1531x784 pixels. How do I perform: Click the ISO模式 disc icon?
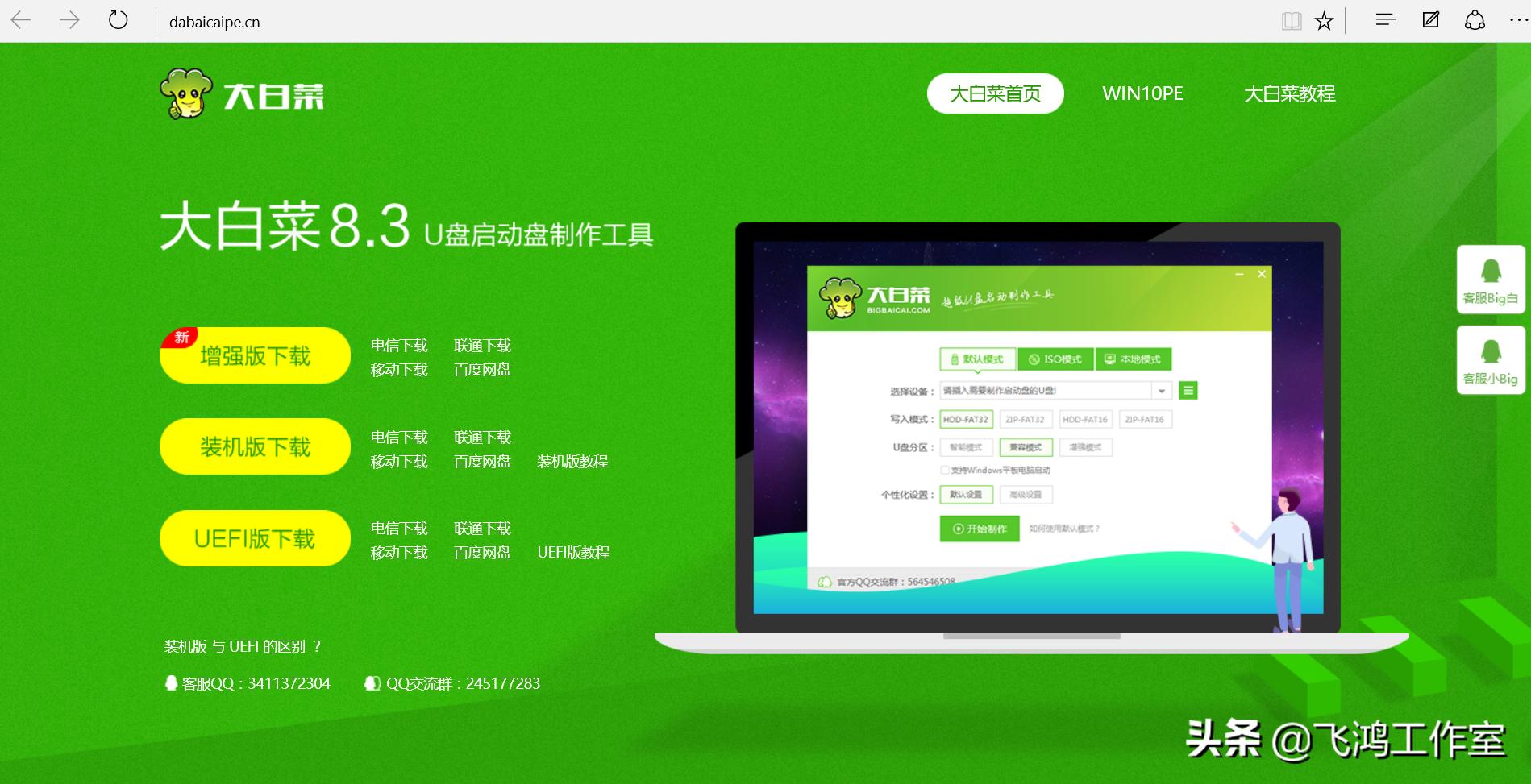point(1034,359)
